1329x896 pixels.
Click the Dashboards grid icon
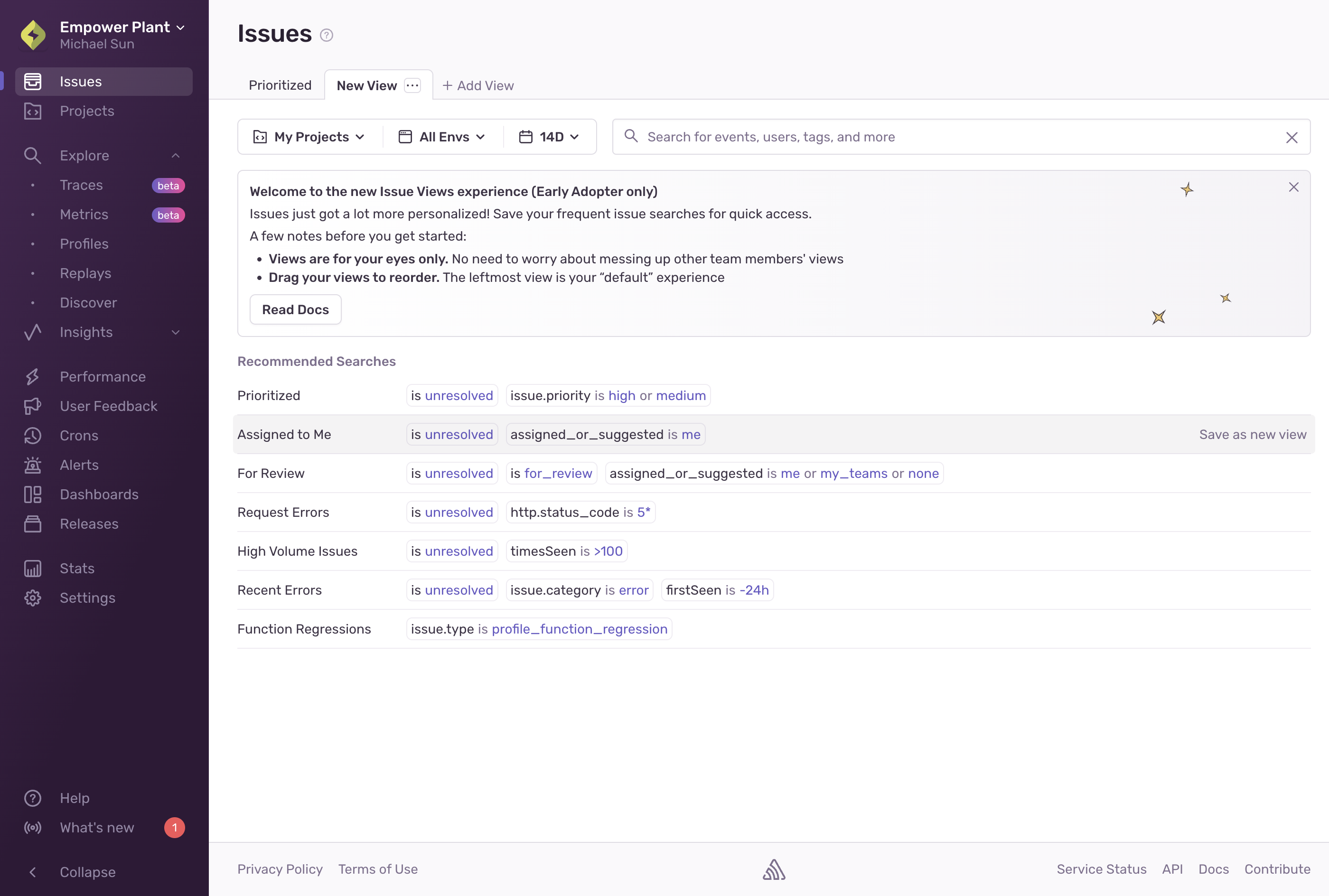[33, 495]
